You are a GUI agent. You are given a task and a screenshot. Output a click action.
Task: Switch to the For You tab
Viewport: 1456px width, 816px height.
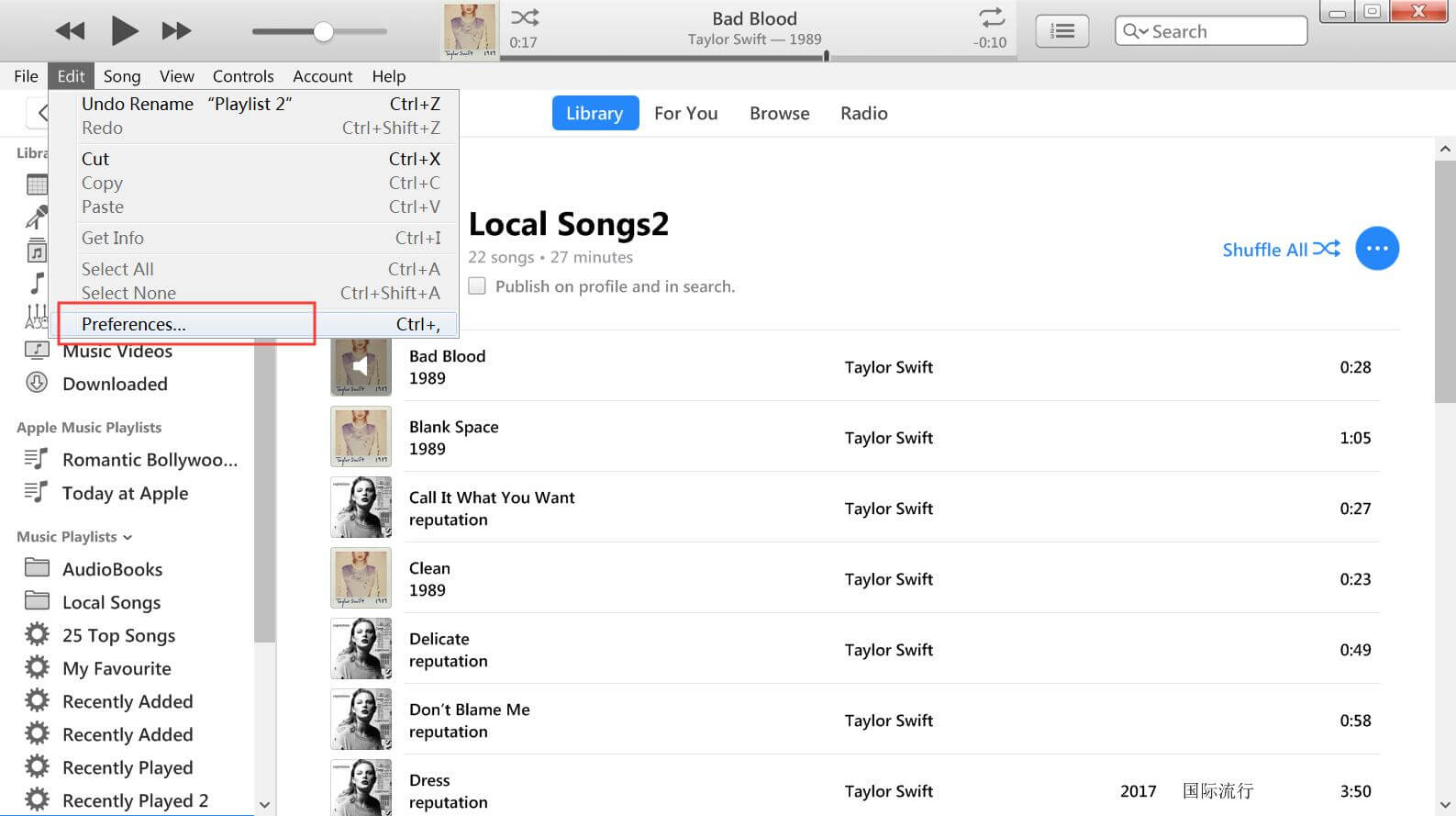pyautogui.click(x=685, y=113)
